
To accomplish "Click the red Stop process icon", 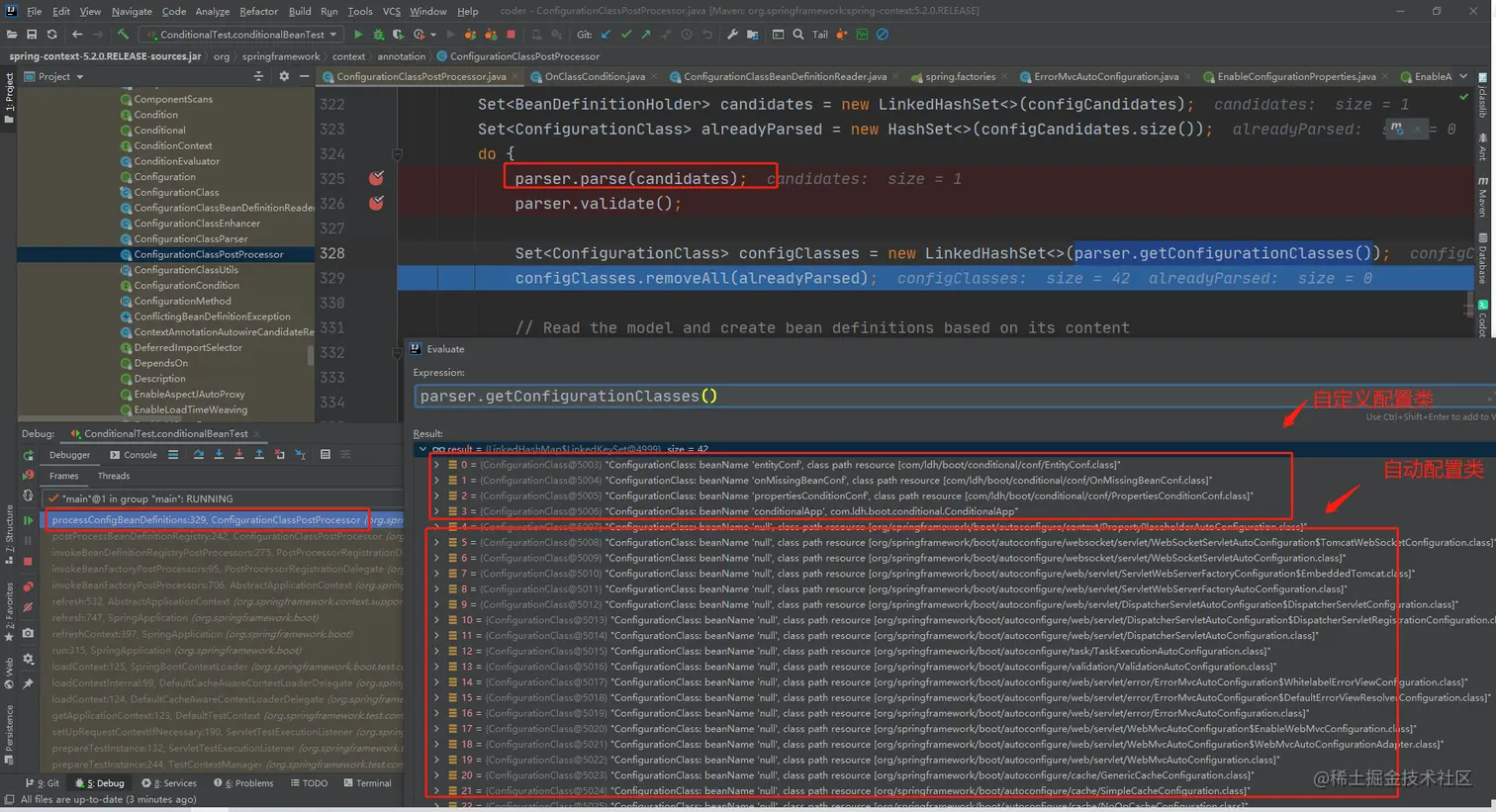I will tap(30, 560).
